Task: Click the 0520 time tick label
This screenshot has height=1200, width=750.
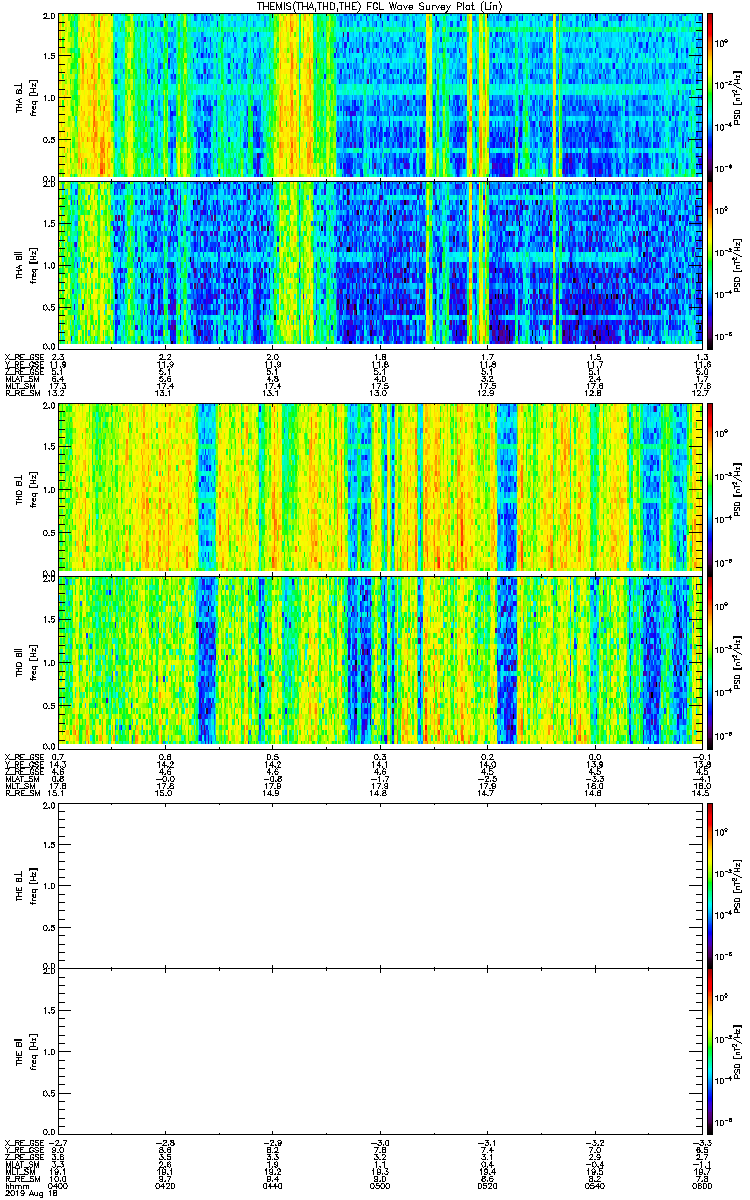Action: point(487,1187)
